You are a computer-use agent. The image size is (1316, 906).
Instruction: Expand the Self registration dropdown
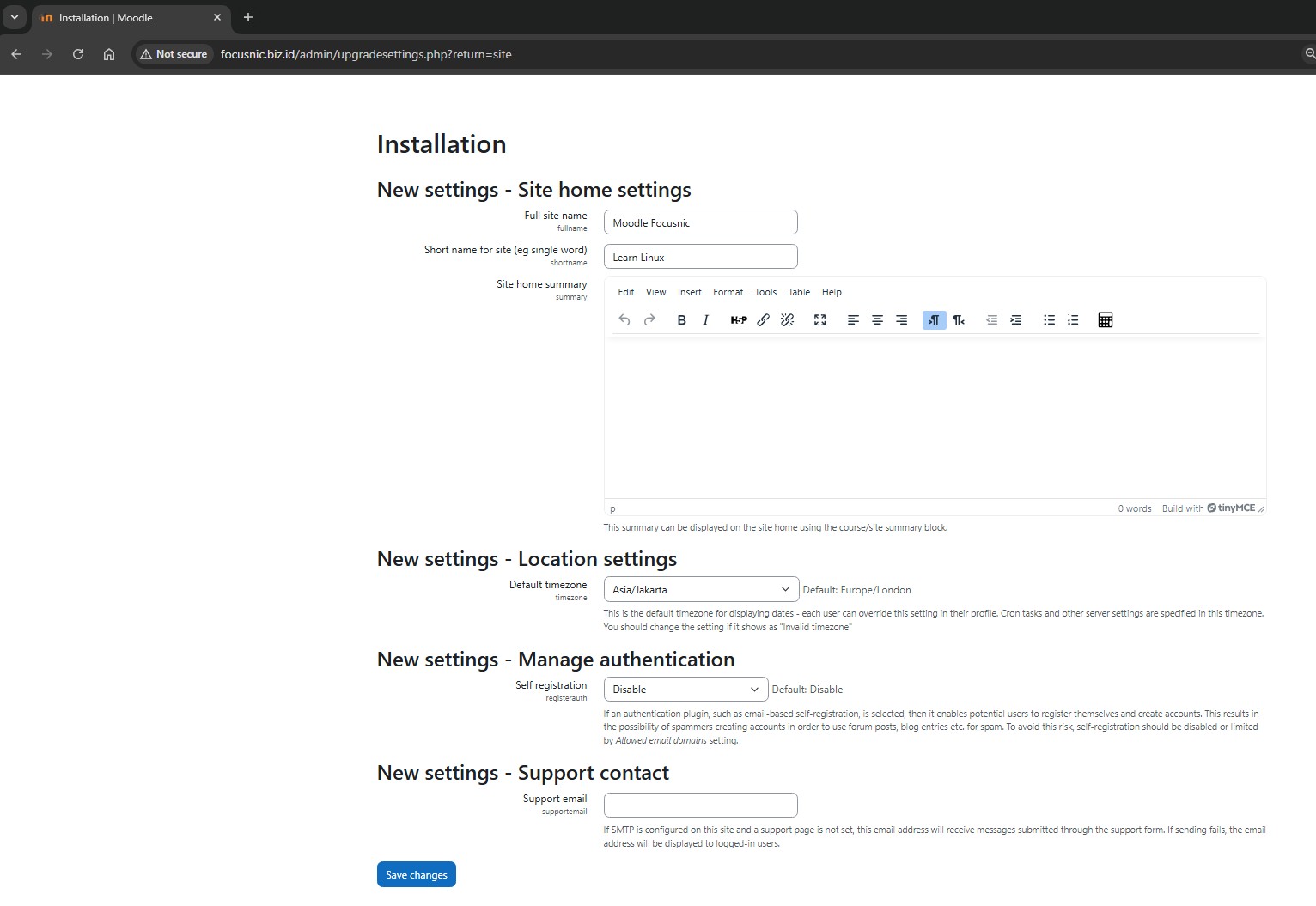point(685,690)
